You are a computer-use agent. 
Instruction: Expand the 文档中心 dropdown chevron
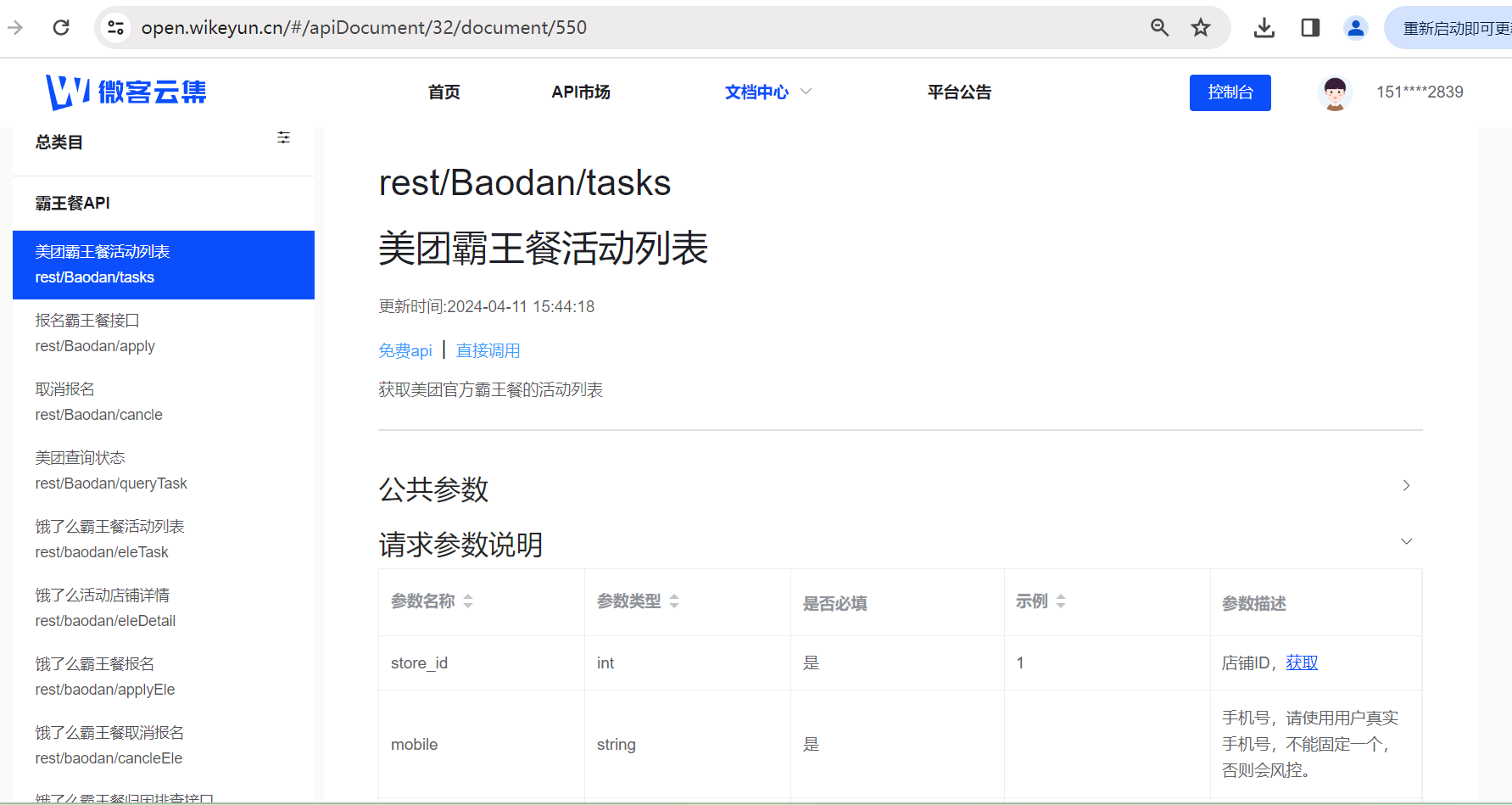pyautogui.click(x=806, y=92)
